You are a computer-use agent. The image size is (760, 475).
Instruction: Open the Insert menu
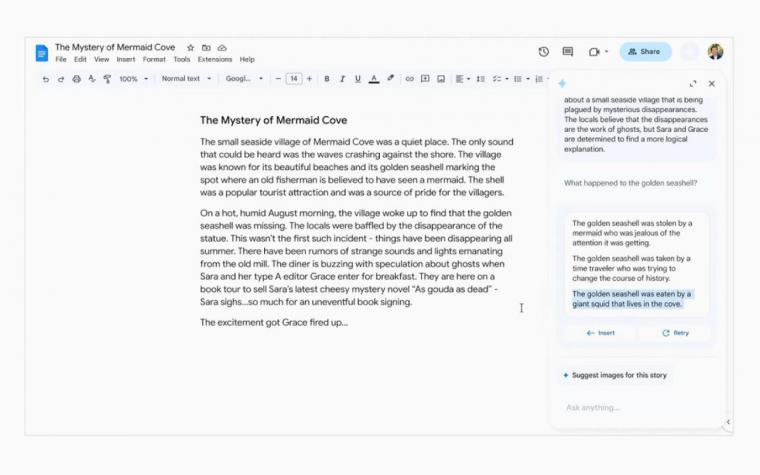pyautogui.click(x=126, y=59)
